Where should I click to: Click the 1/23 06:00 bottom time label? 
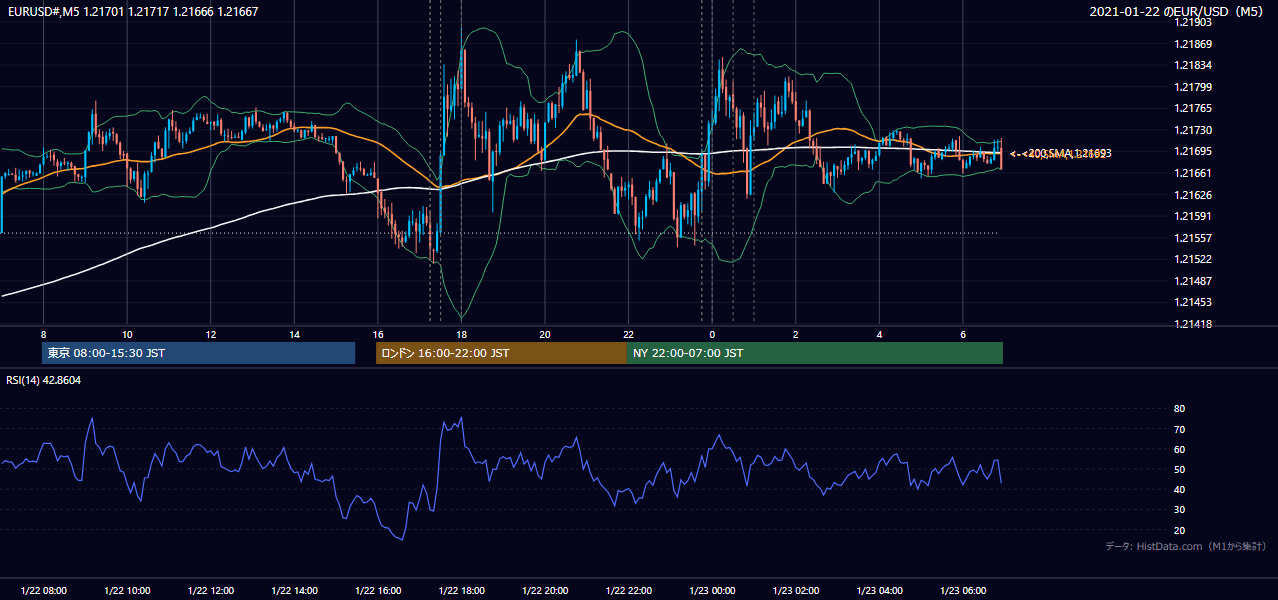coord(963,591)
